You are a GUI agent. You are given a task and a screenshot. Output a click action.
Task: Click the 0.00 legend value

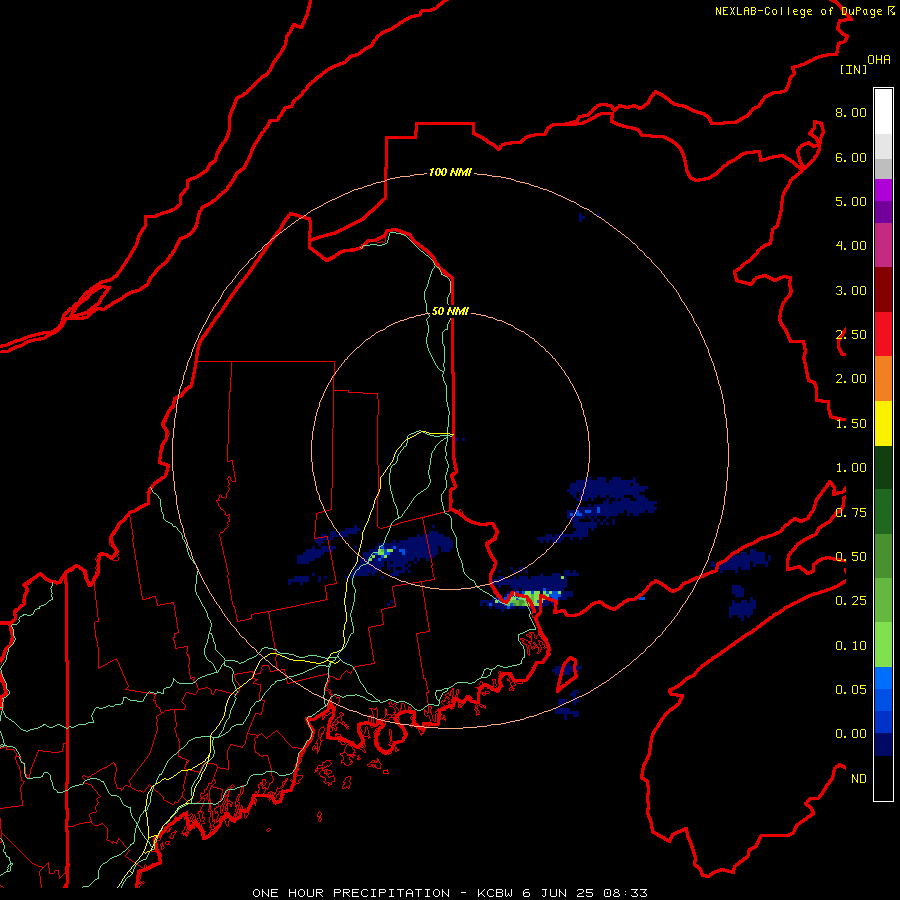pos(851,734)
